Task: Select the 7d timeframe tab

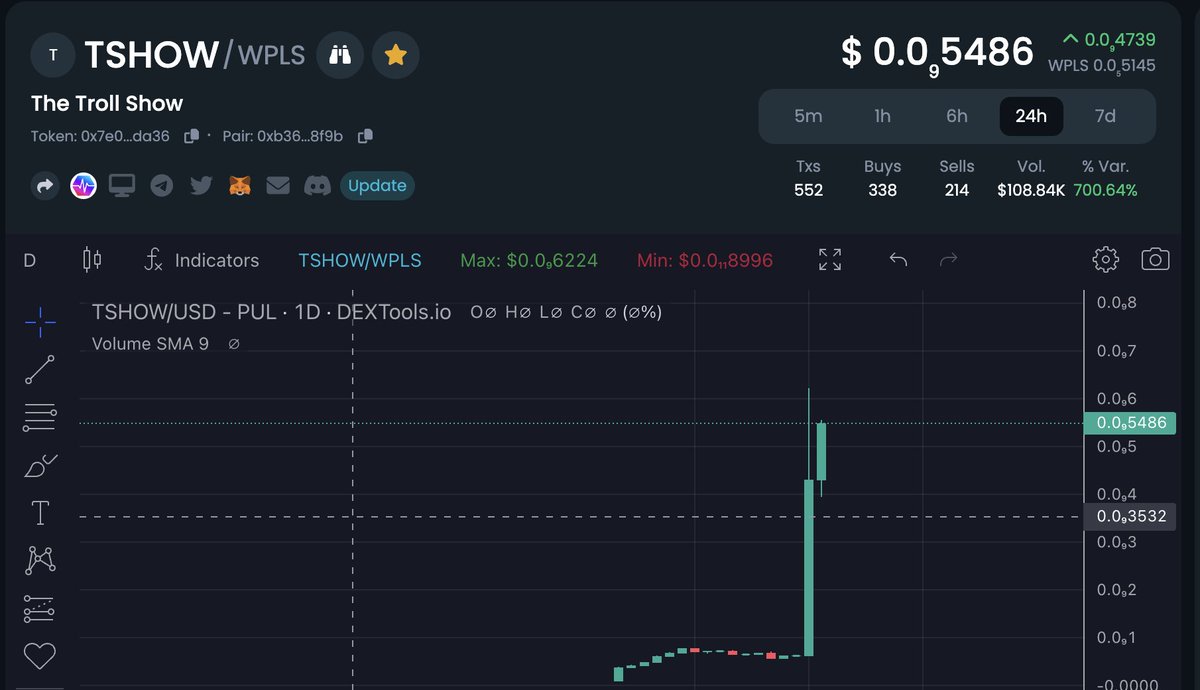Action: coord(1105,116)
